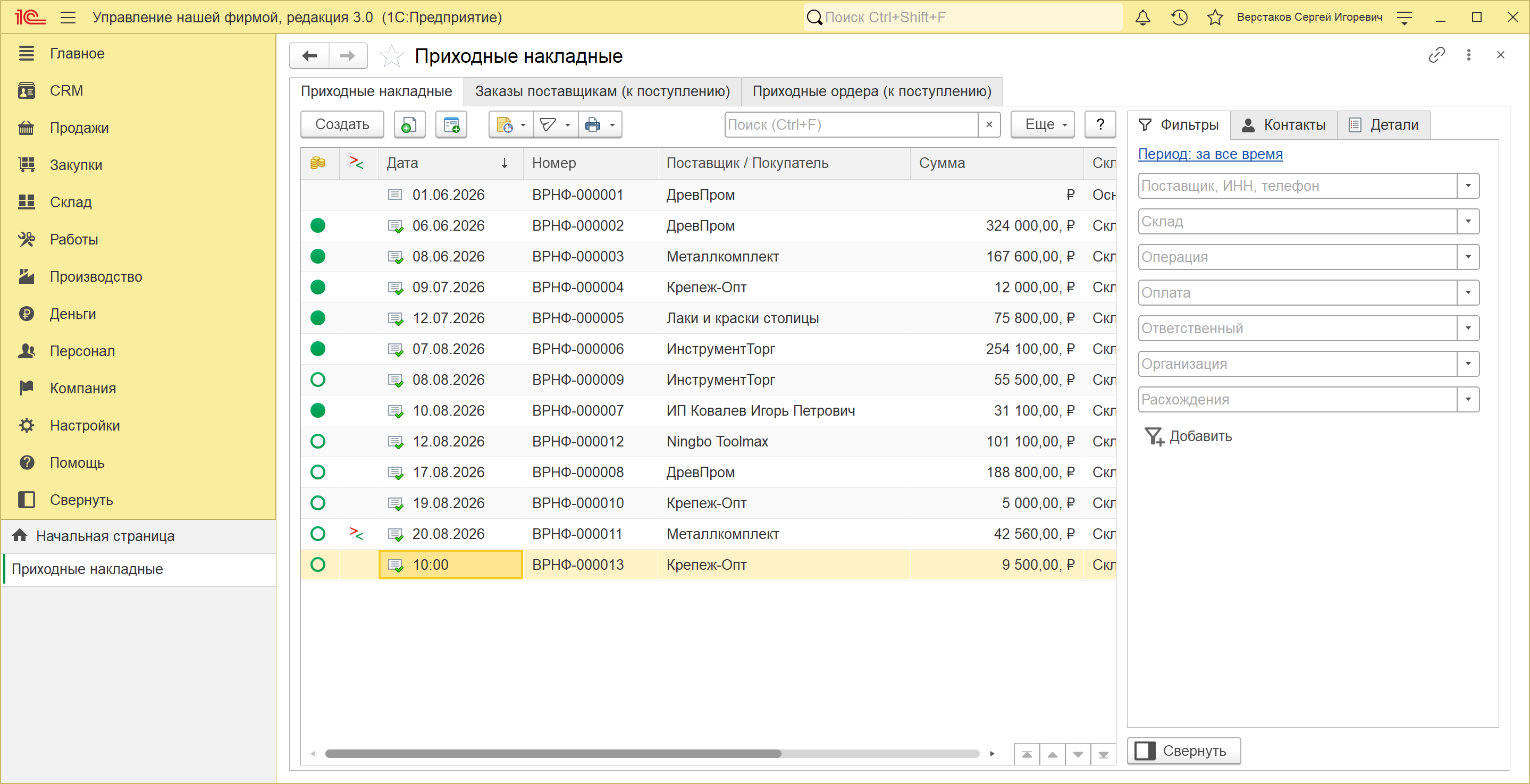Open the Продажи section
The width and height of the screenshot is (1530, 784).
(79, 128)
